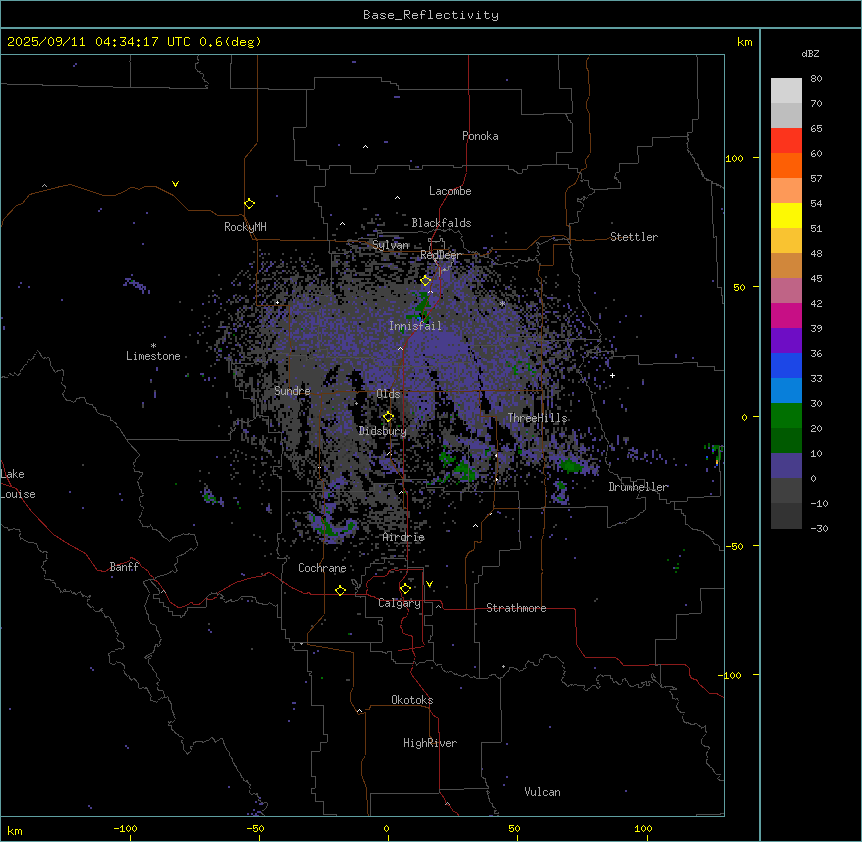Pick the red 65–60 dBZ legend swatch
This screenshot has height=842, width=862.
click(786, 140)
